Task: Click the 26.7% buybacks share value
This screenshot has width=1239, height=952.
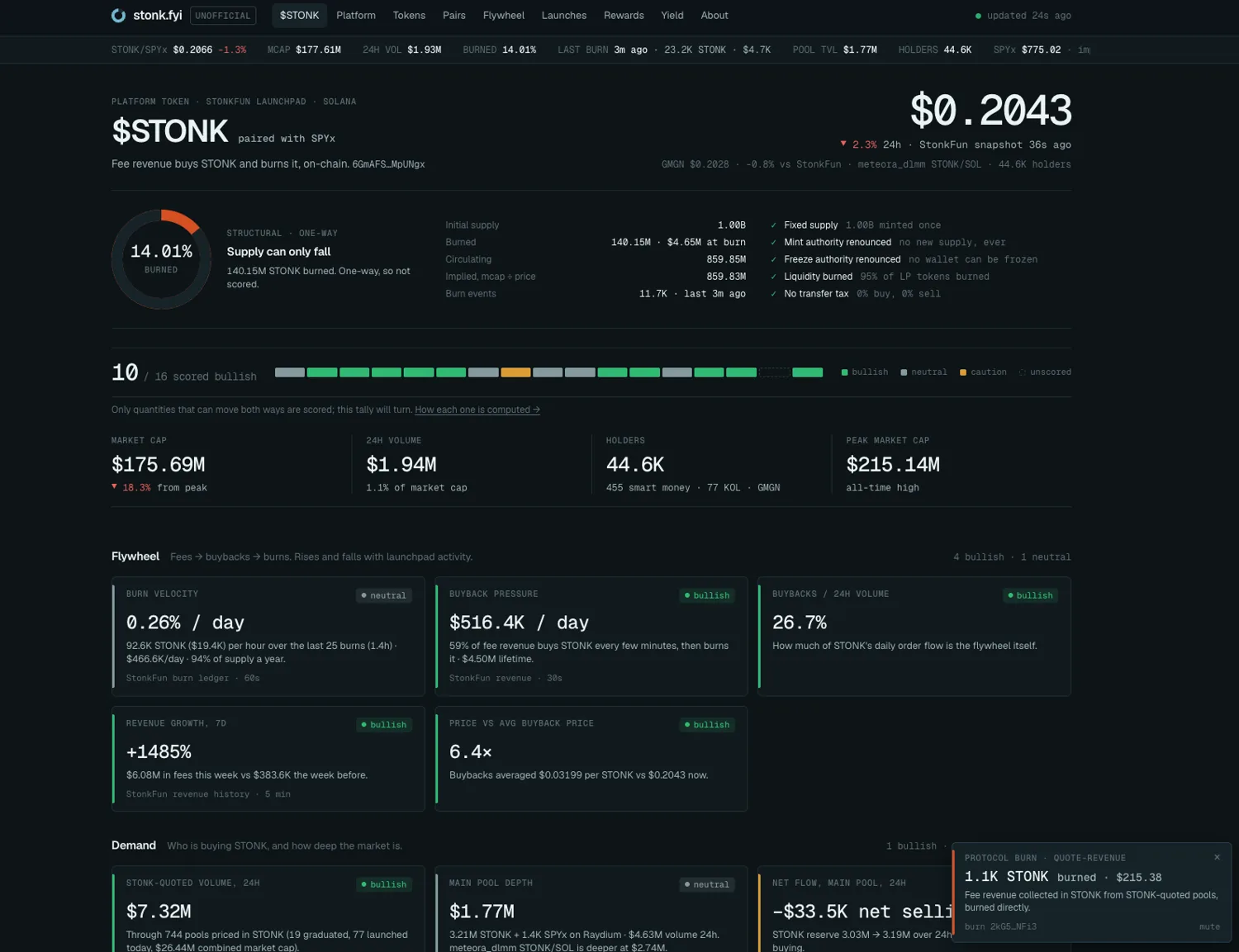Action: (800, 623)
